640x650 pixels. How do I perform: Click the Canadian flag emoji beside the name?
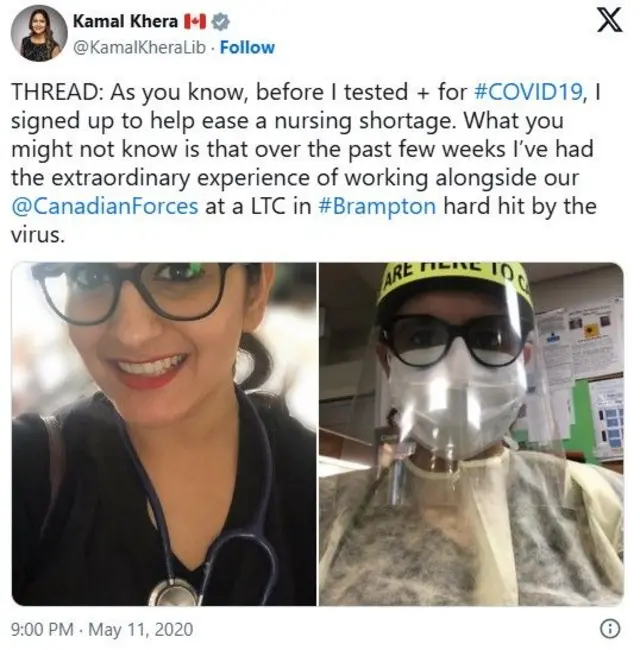pos(194,22)
